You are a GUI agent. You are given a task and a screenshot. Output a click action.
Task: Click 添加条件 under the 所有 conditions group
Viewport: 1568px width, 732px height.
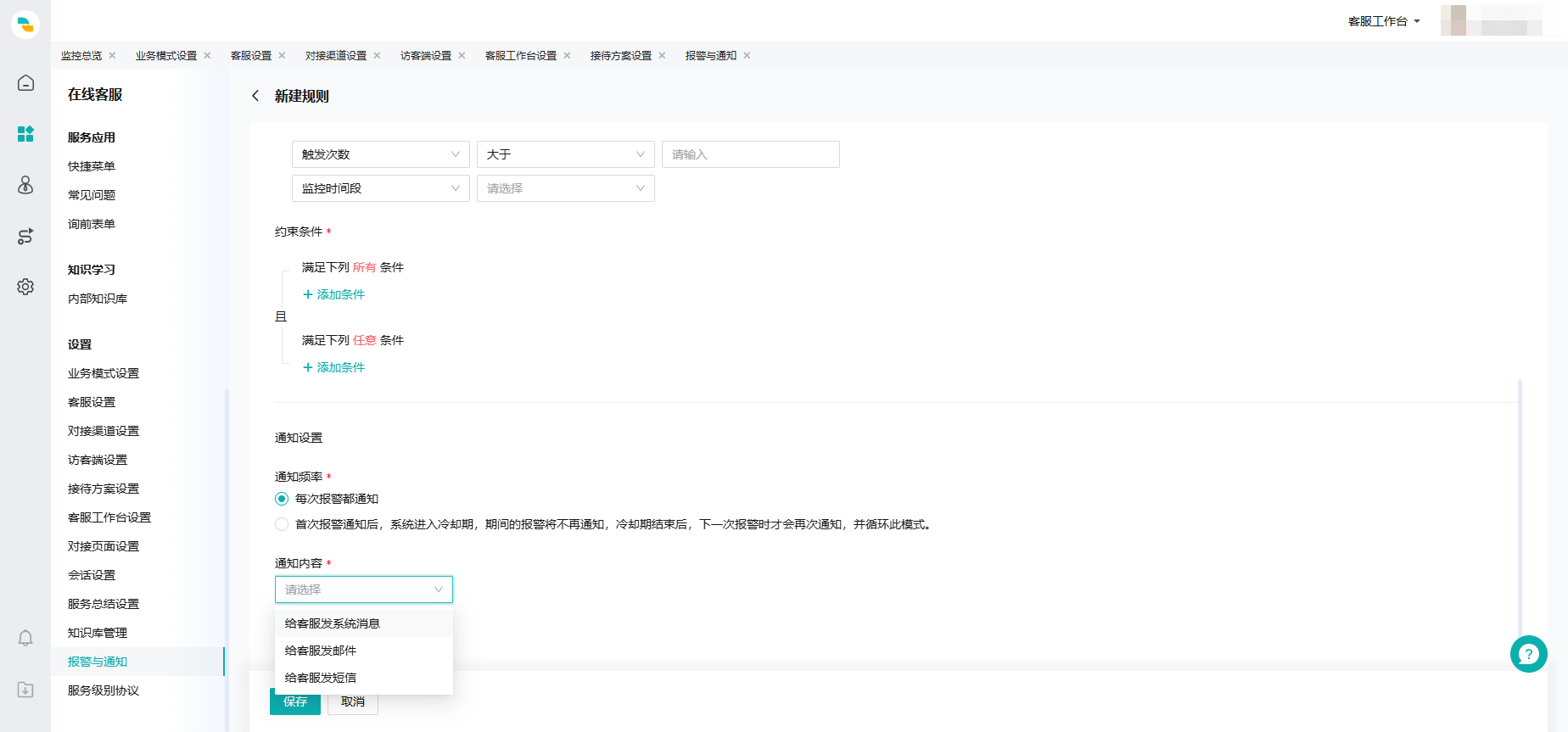pos(334,294)
